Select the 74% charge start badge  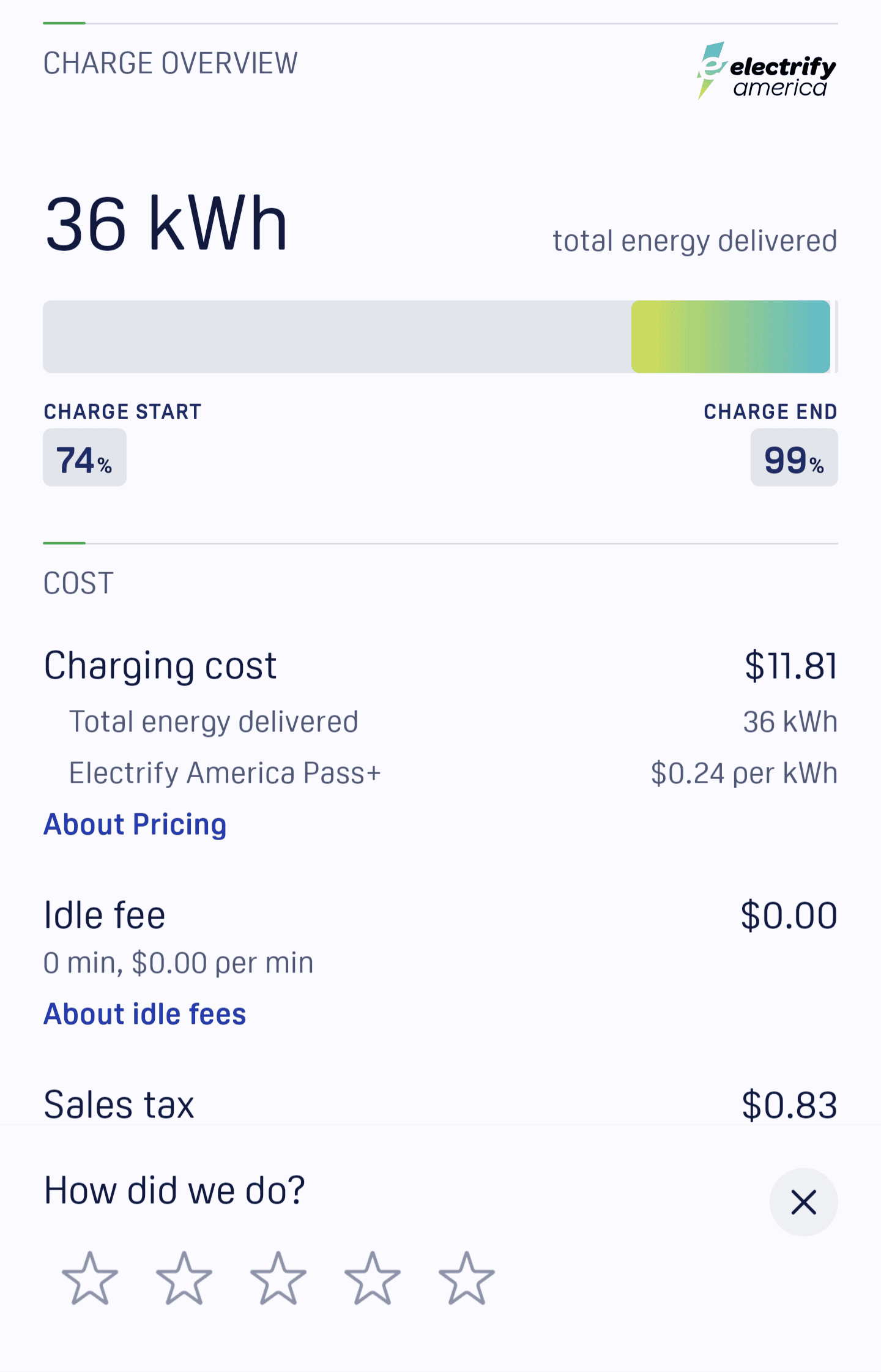click(84, 457)
